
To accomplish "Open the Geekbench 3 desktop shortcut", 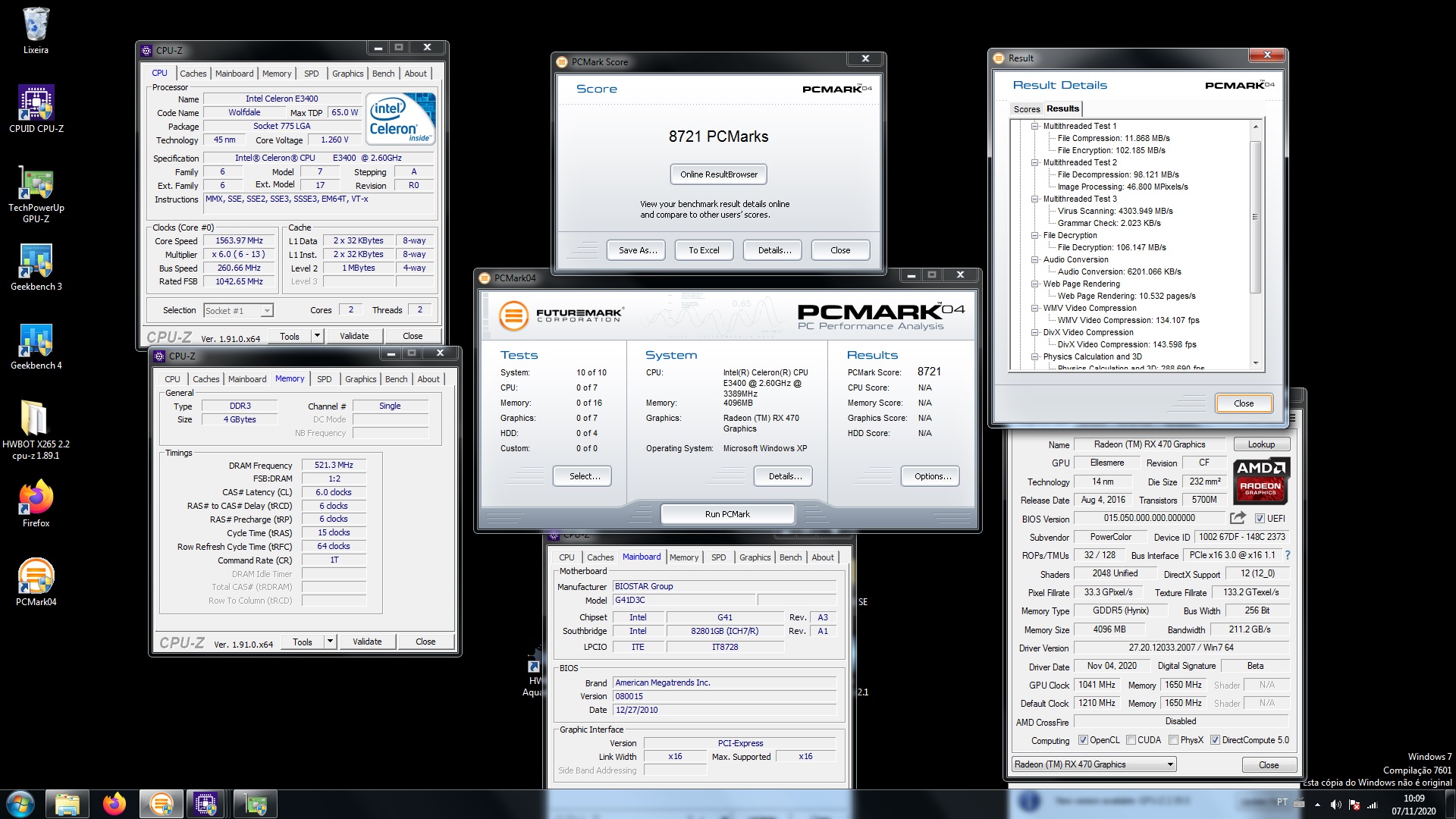I will coord(36,268).
